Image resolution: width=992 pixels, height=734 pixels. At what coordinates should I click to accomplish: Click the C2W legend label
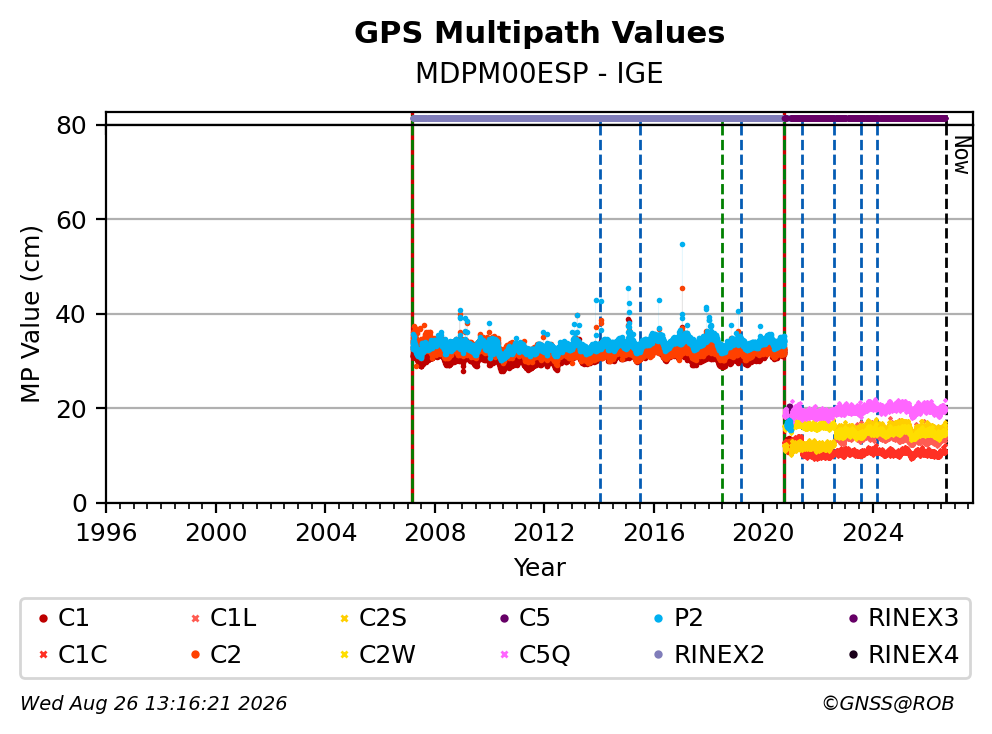click(387, 655)
